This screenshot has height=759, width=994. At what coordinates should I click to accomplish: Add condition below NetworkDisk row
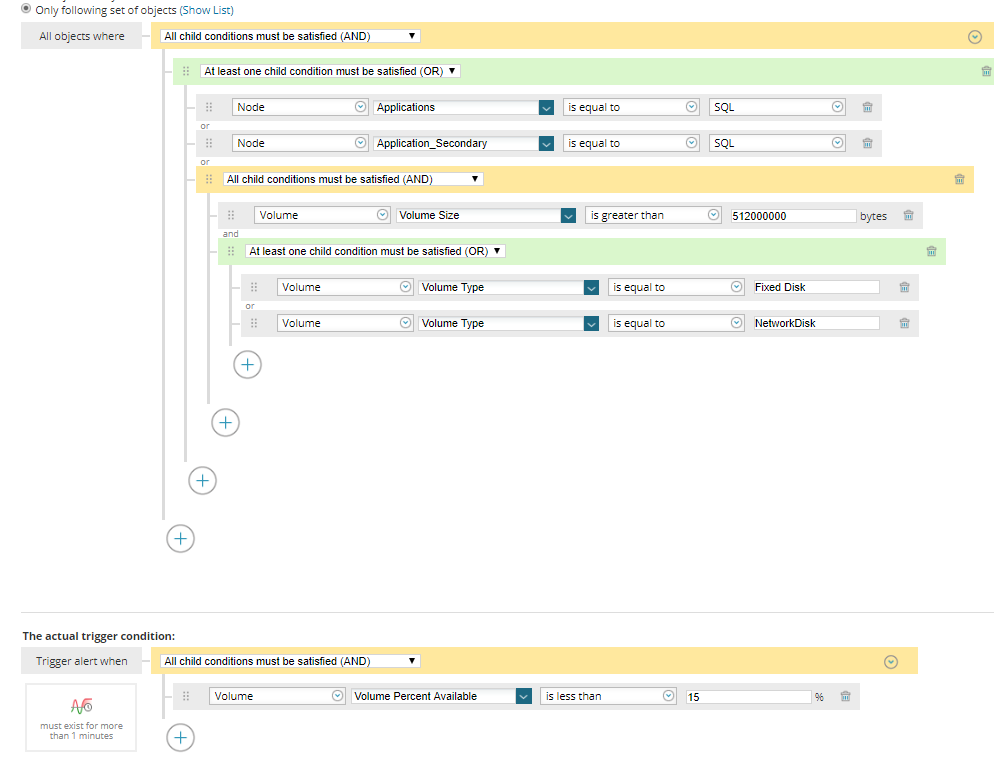coord(247,365)
